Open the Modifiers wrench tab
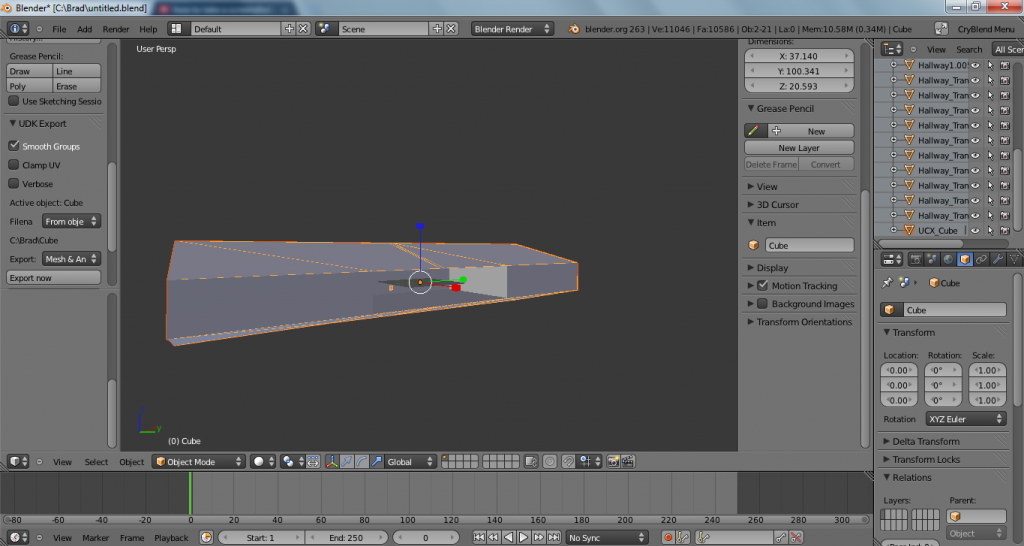This screenshot has height=546, width=1024. click(x=997, y=259)
